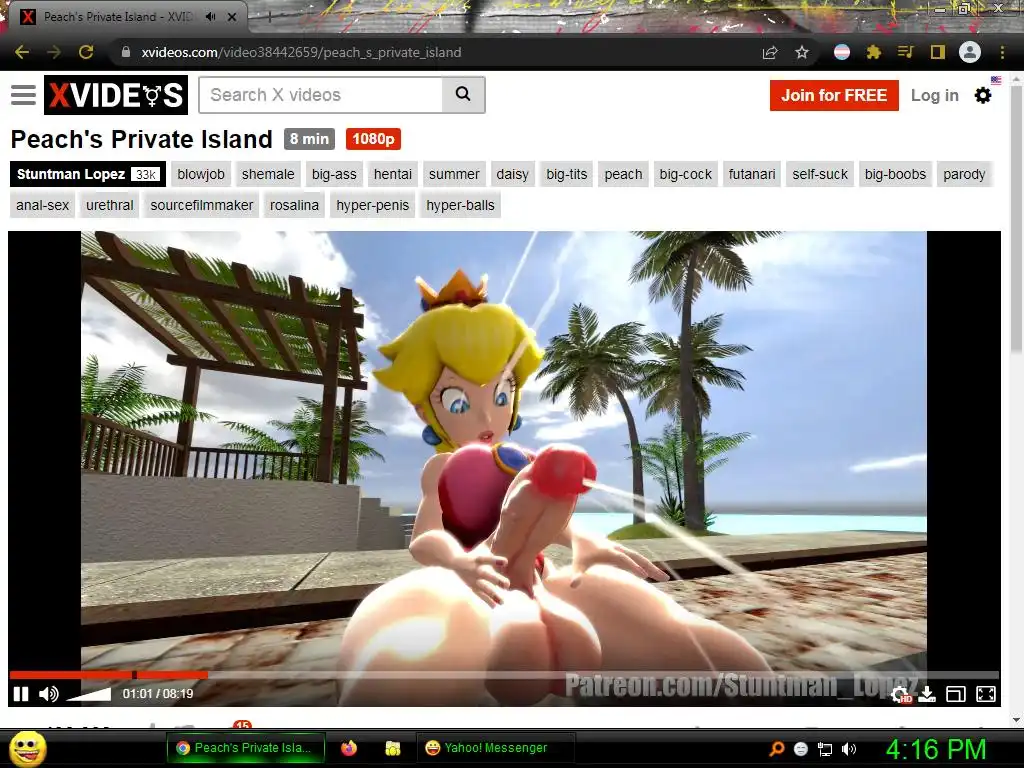Open the player HD quality settings
This screenshot has height=768, width=1024.
tap(901, 695)
